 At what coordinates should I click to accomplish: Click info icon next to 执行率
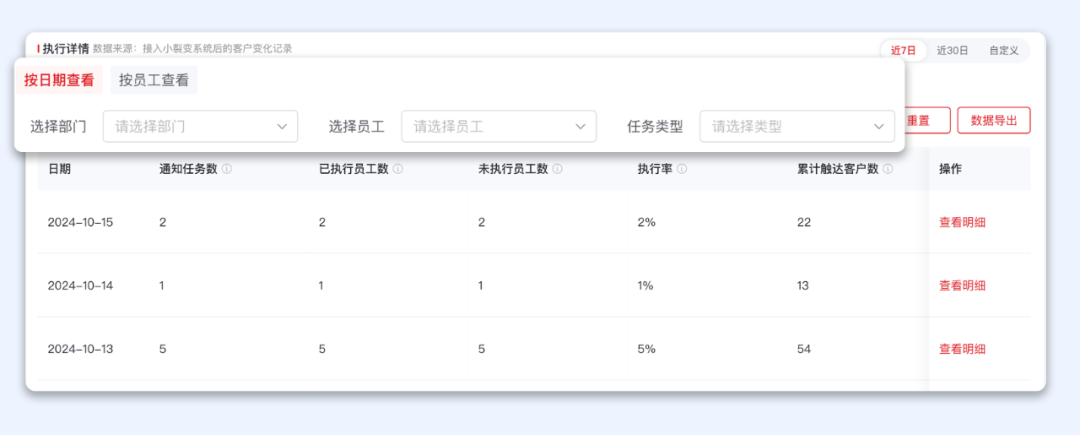(x=682, y=169)
